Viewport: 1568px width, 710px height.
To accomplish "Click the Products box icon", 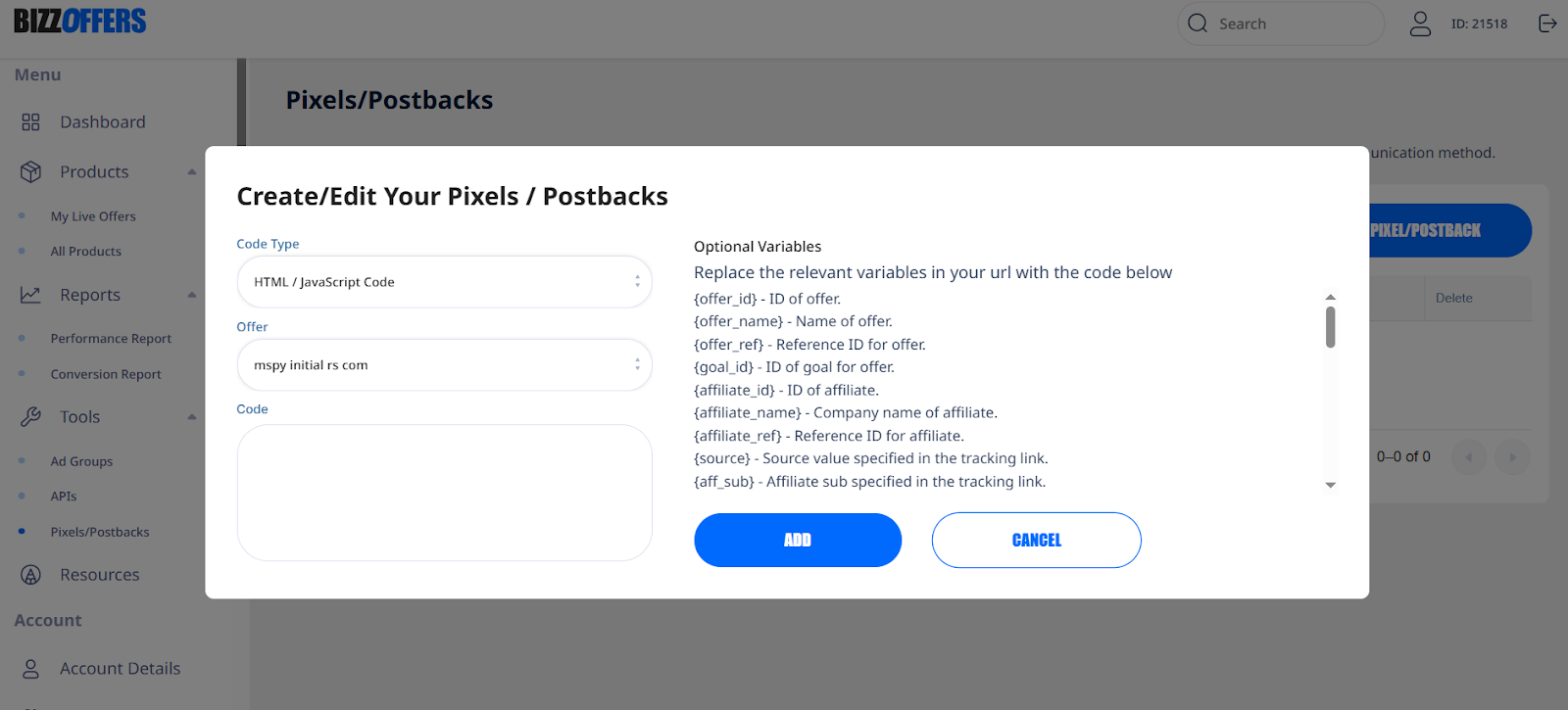I will [x=30, y=171].
